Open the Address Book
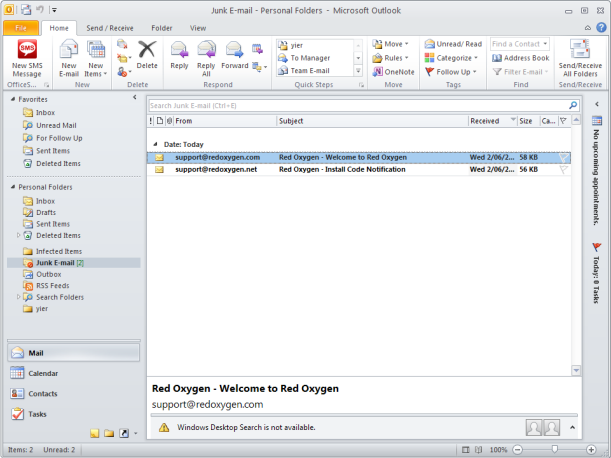The width and height of the screenshot is (611, 458). pyautogui.click(x=521, y=58)
